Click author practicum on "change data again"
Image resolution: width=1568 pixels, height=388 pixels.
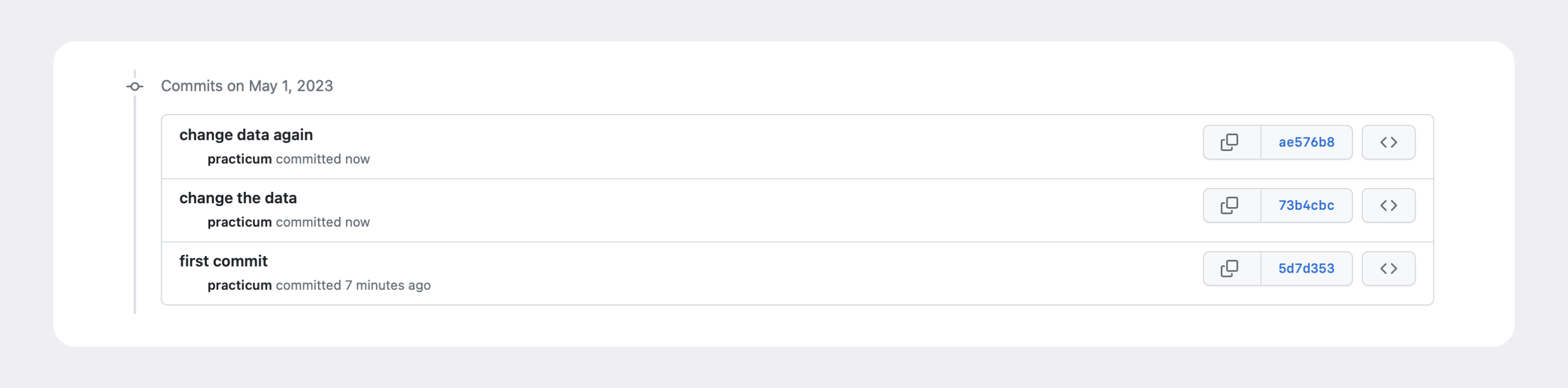pyautogui.click(x=239, y=159)
